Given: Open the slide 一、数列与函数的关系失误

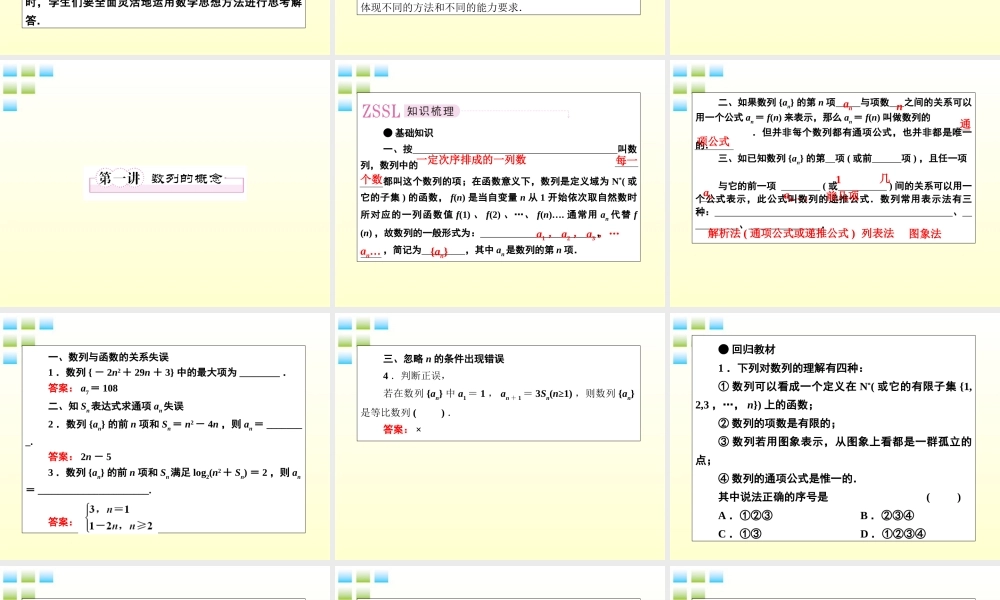Looking at the screenshot, I should click(165, 436).
